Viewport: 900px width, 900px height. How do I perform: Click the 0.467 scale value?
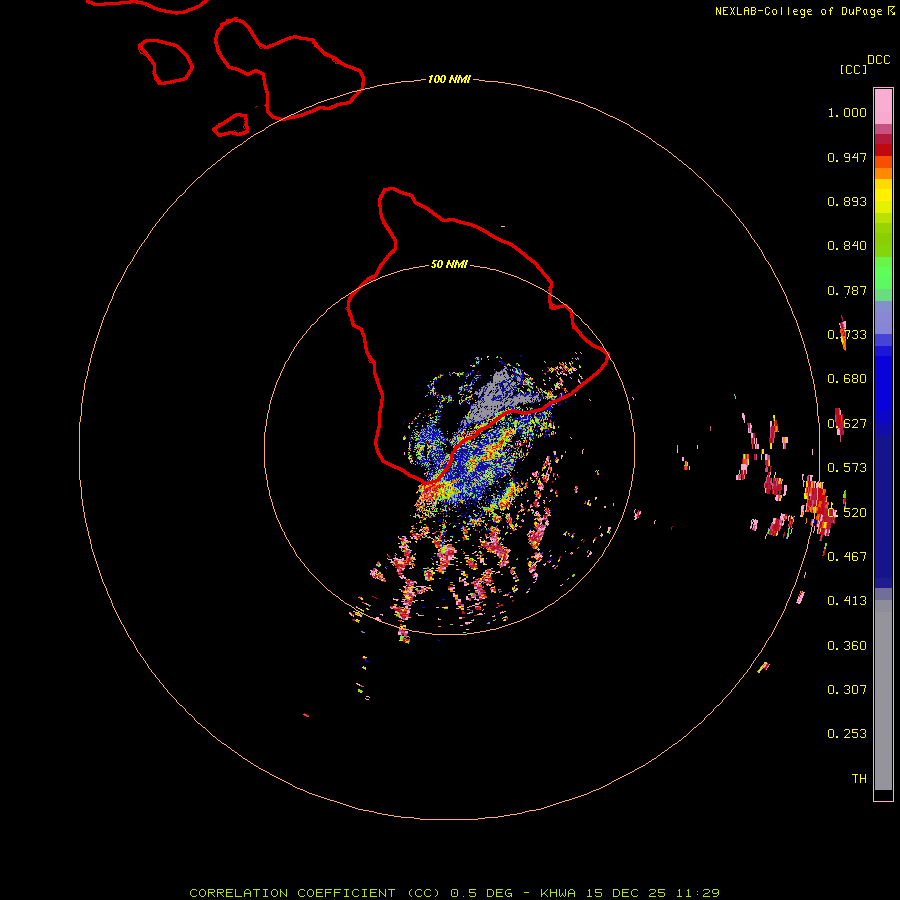click(x=847, y=557)
